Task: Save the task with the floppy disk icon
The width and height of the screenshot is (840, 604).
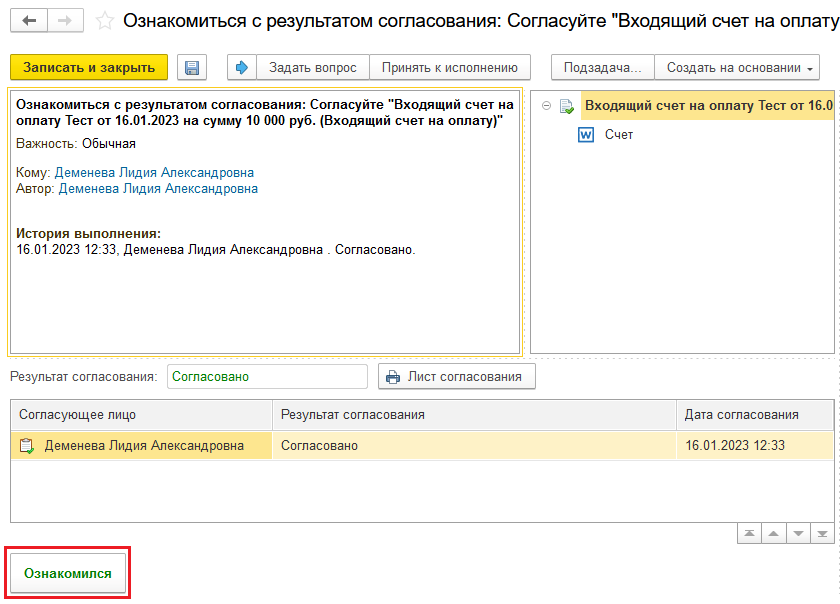Action: point(192,68)
